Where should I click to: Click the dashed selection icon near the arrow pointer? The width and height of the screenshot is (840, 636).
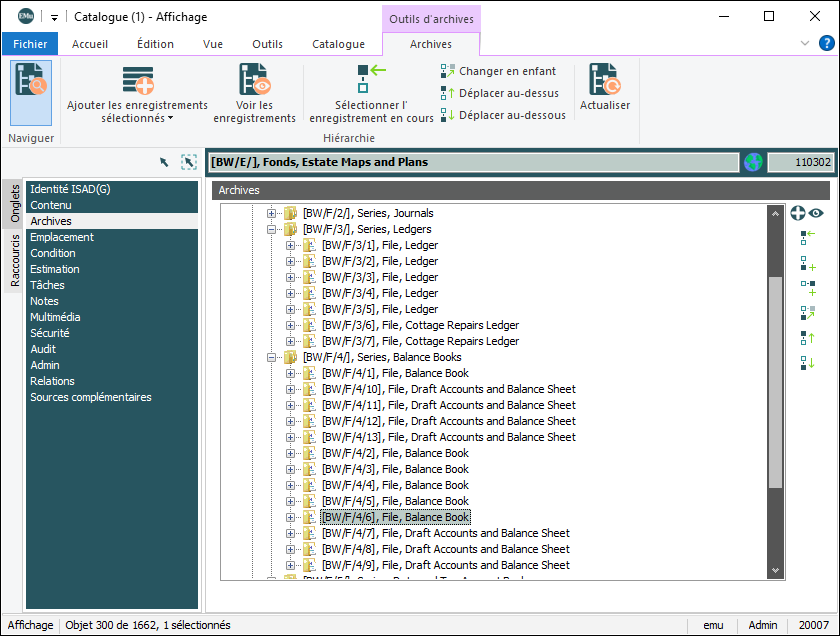[188, 162]
